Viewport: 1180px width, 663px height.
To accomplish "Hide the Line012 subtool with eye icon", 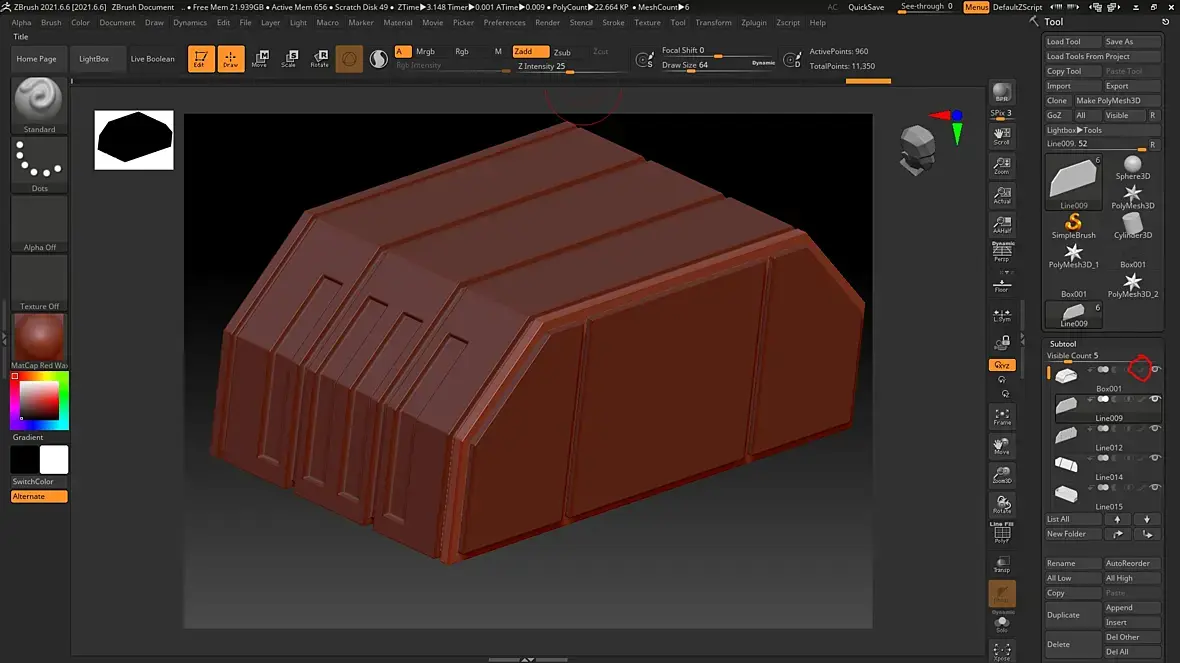I will point(1156,429).
